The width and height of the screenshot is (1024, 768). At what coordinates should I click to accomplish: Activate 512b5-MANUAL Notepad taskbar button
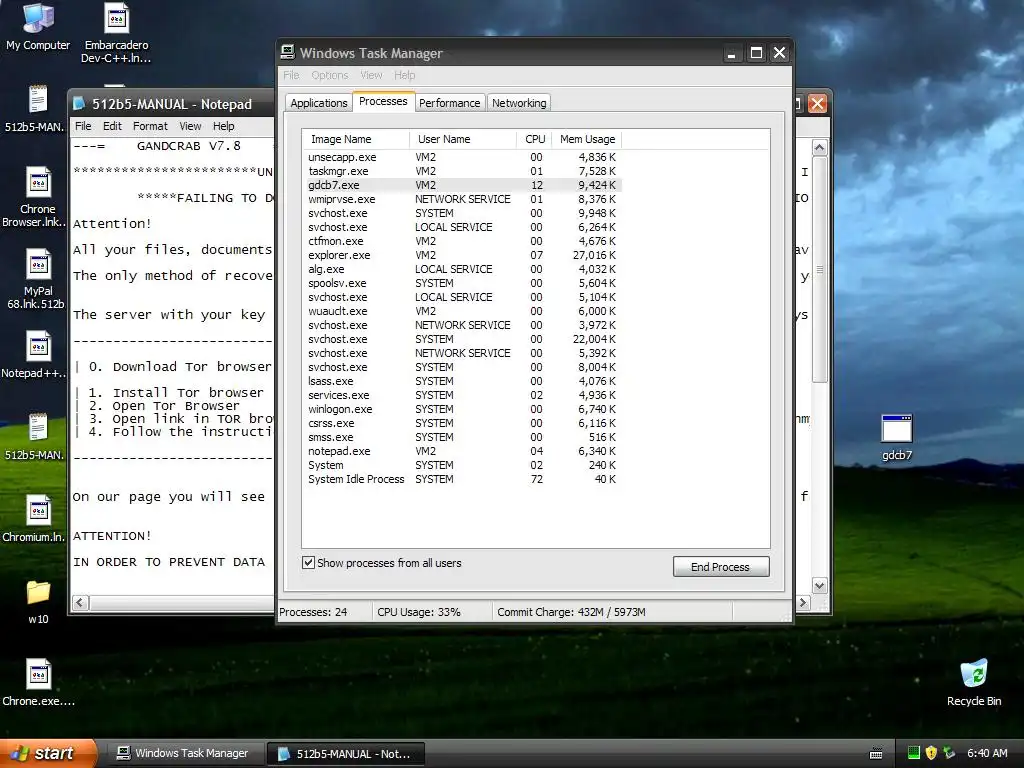pos(346,754)
